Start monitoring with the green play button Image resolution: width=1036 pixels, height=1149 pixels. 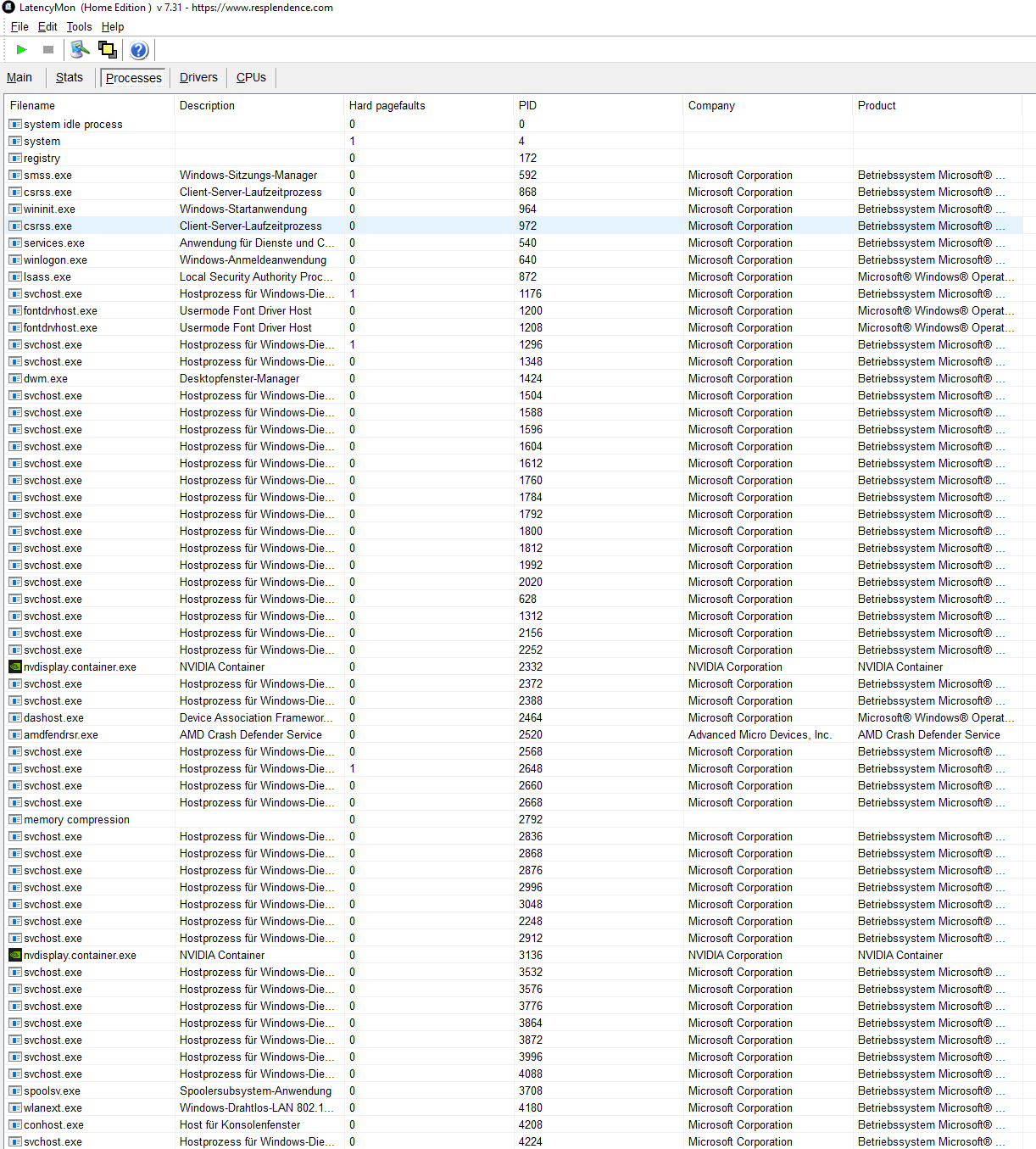click(x=22, y=50)
